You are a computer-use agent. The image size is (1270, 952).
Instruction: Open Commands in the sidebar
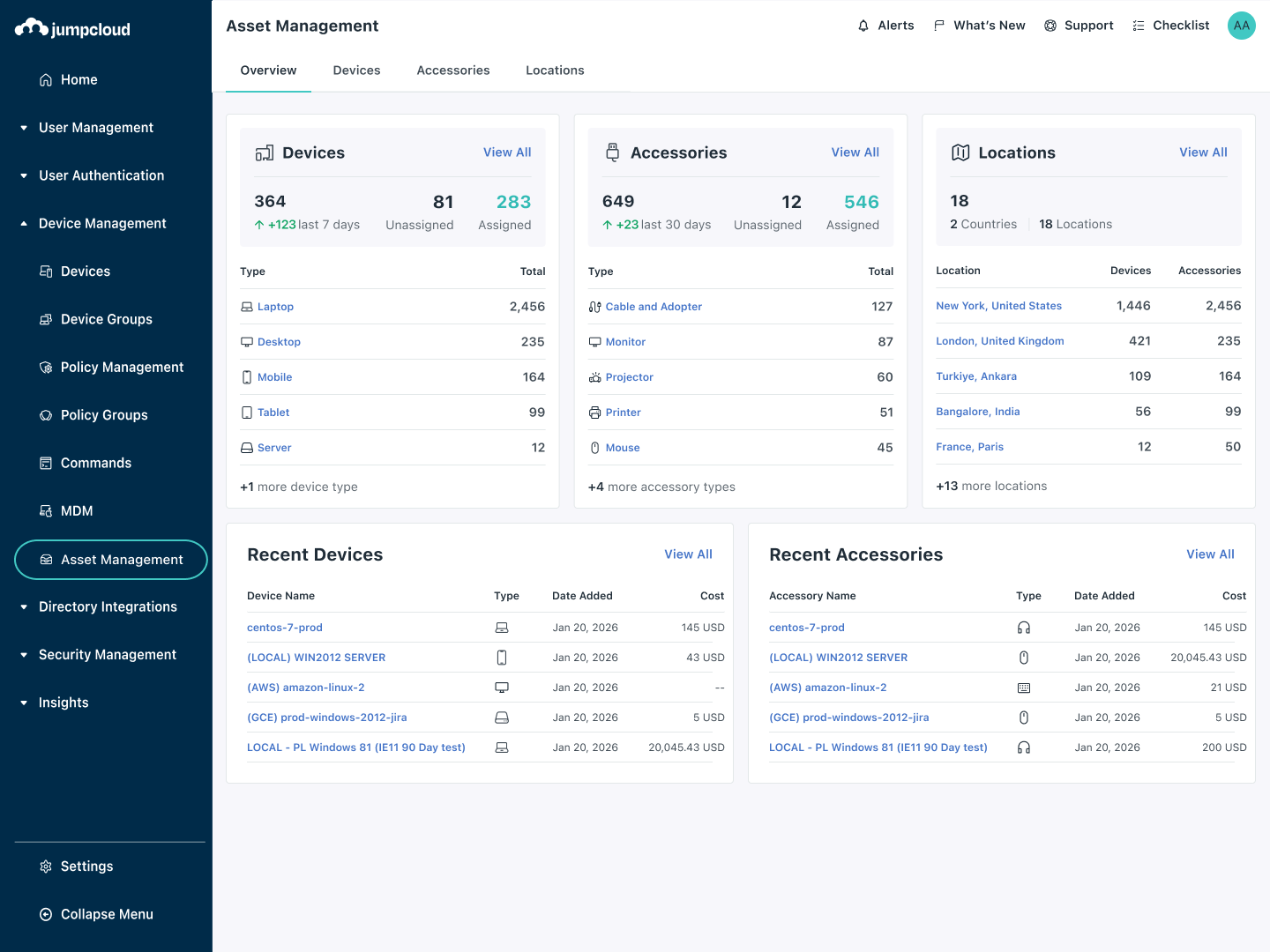(96, 463)
